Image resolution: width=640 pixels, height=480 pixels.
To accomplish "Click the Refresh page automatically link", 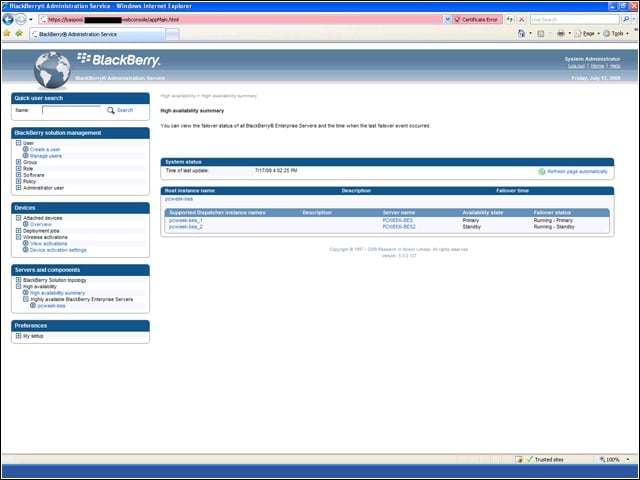I will (x=578, y=171).
